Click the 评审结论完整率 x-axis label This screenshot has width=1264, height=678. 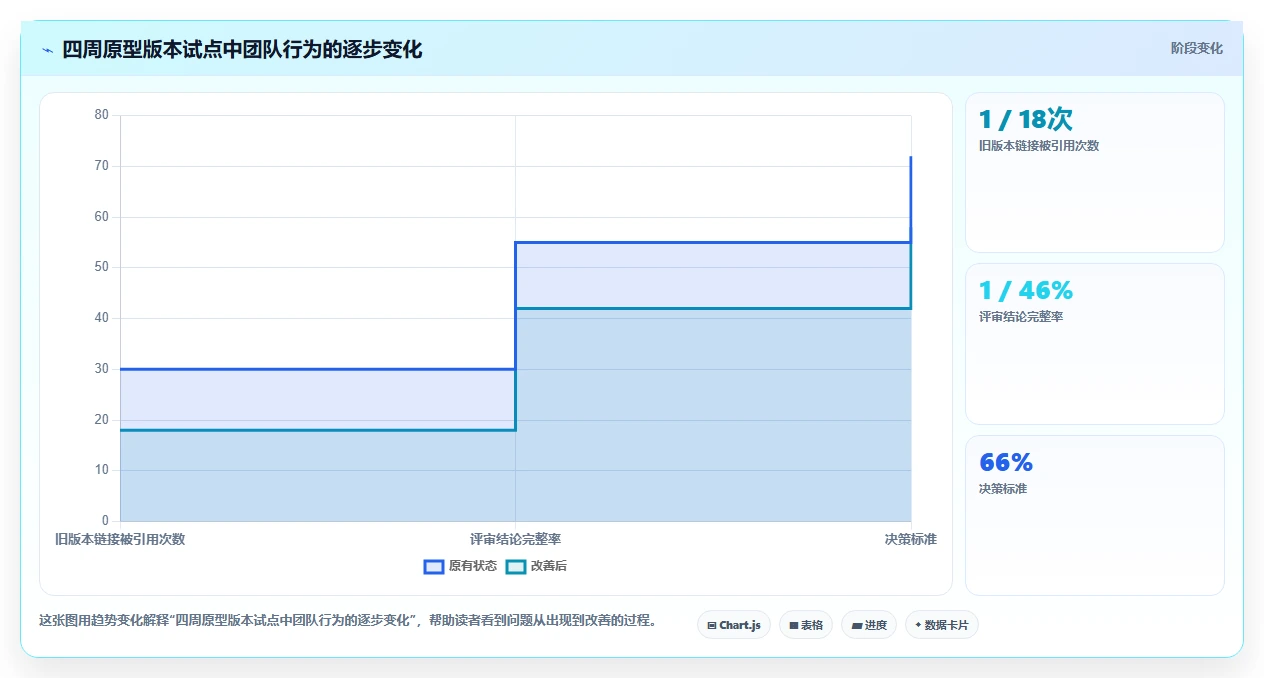(516, 539)
